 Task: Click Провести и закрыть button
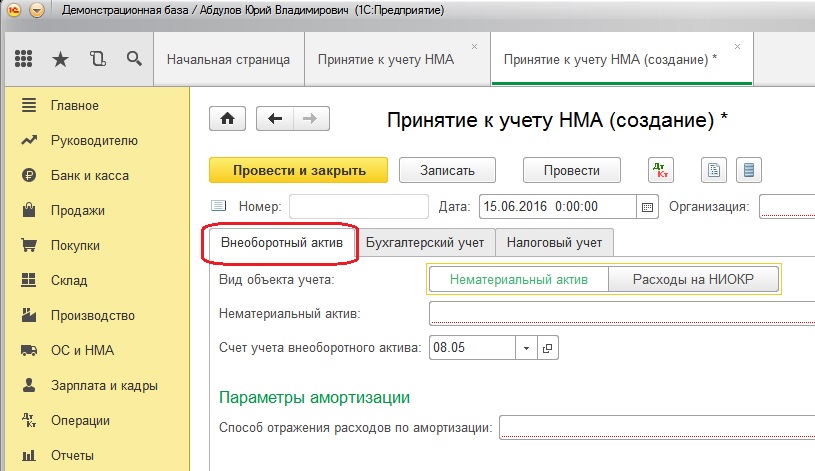[299, 170]
